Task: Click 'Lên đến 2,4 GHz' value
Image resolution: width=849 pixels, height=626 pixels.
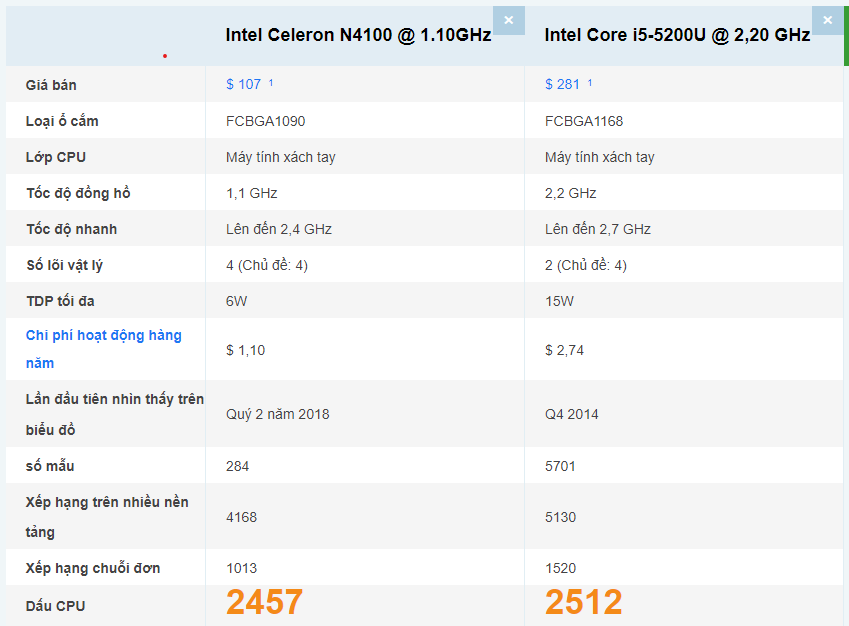Action: (279, 229)
